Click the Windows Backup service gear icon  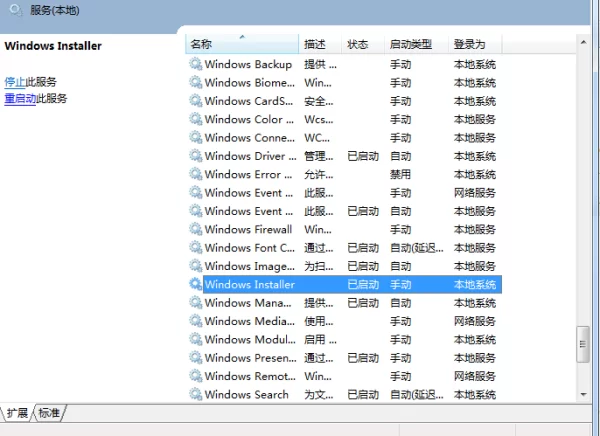(196, 64)
